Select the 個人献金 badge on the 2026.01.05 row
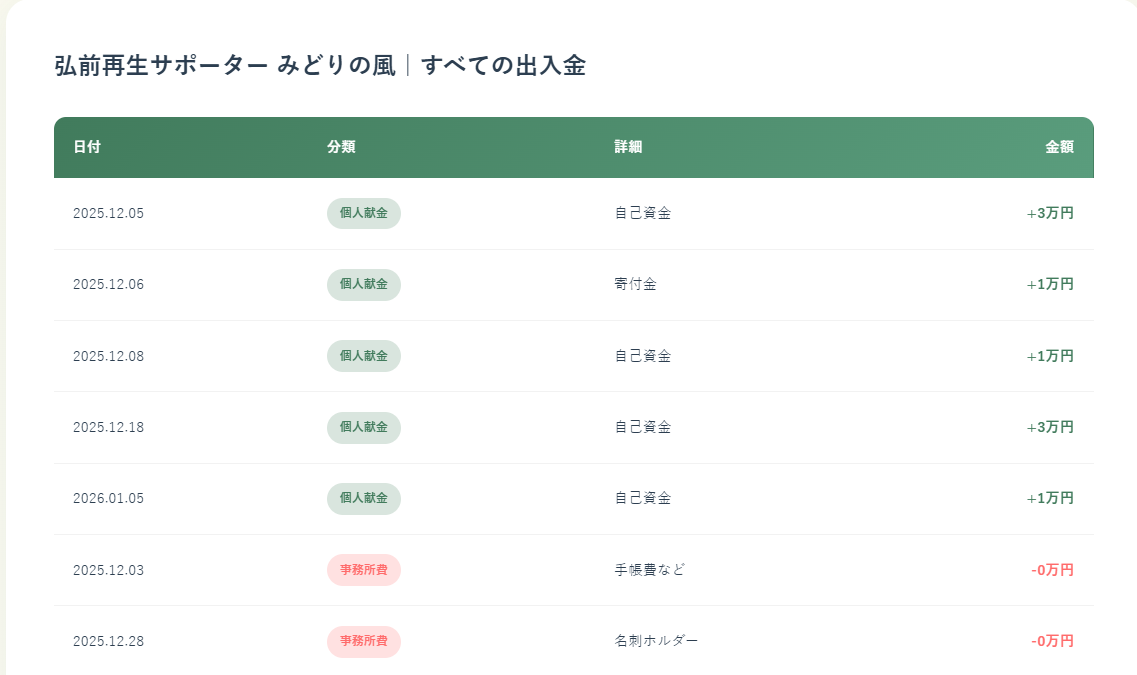Screen dimensions: 1137x675 tap(363, 498)
